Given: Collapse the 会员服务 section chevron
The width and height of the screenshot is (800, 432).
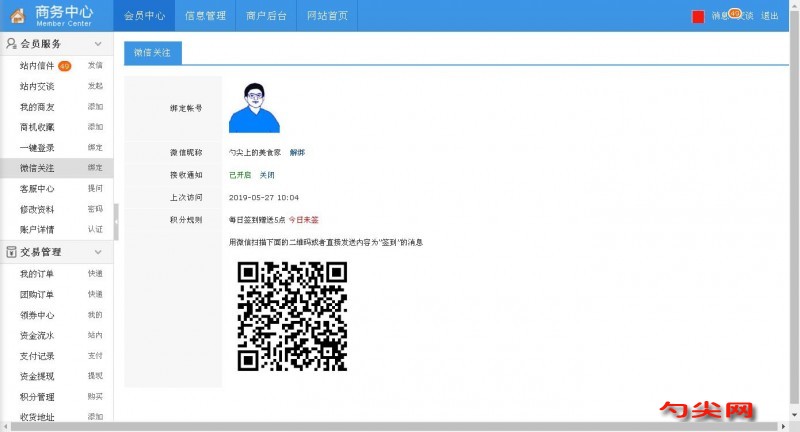Looking at the screenshot, I should [98, 44].
